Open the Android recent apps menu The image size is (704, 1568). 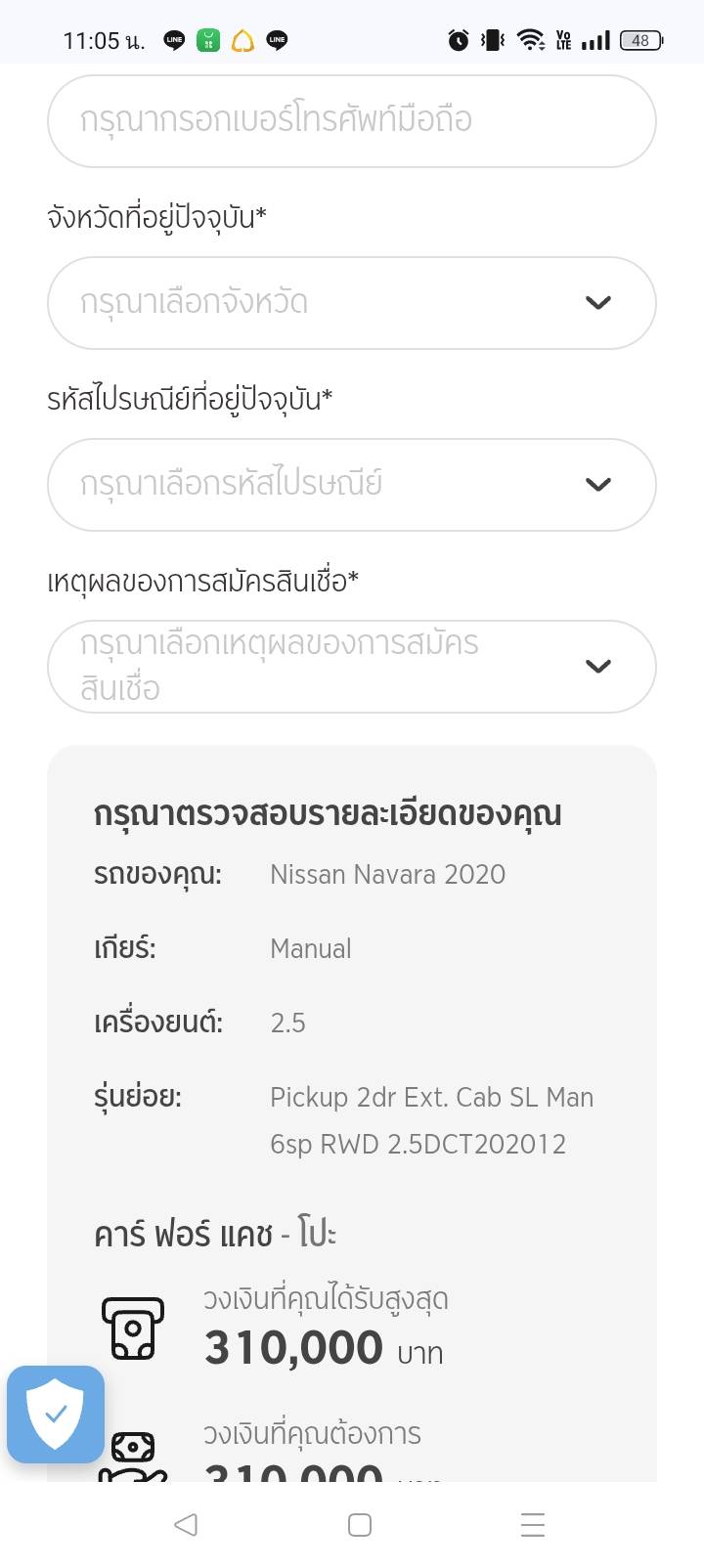(x=532, y=1524)
